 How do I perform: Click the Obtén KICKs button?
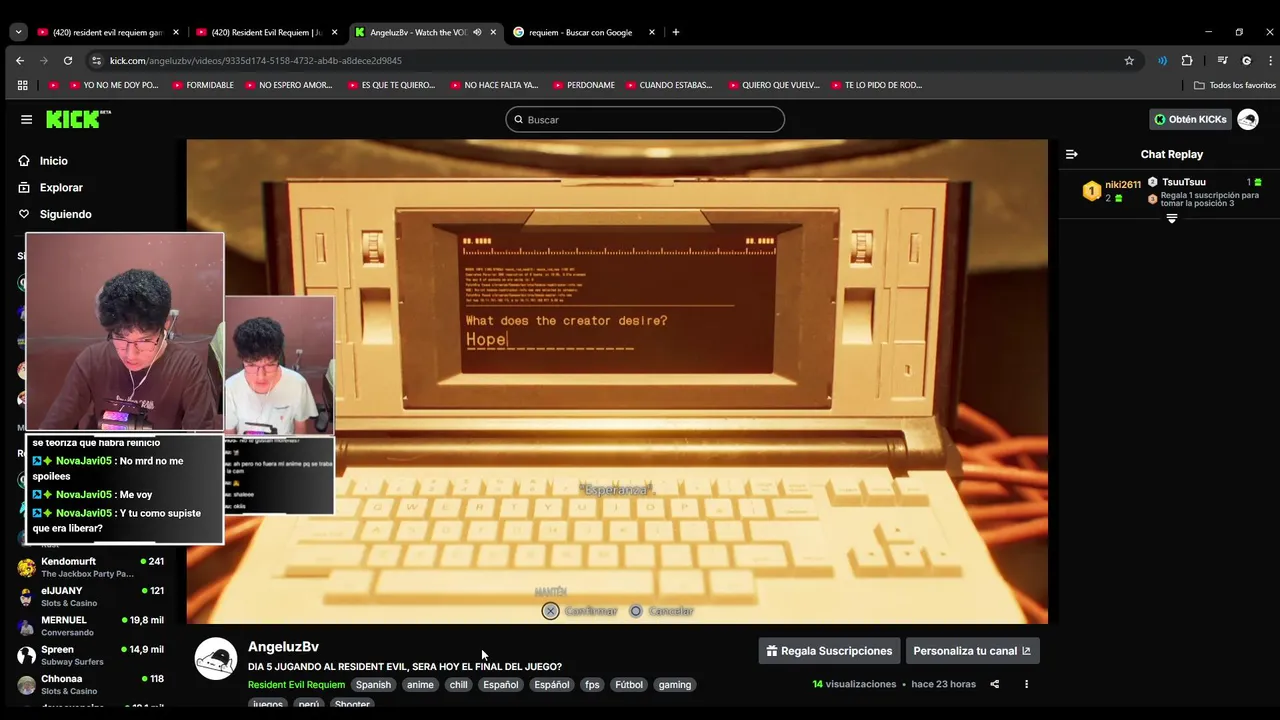coord(1190,119)
